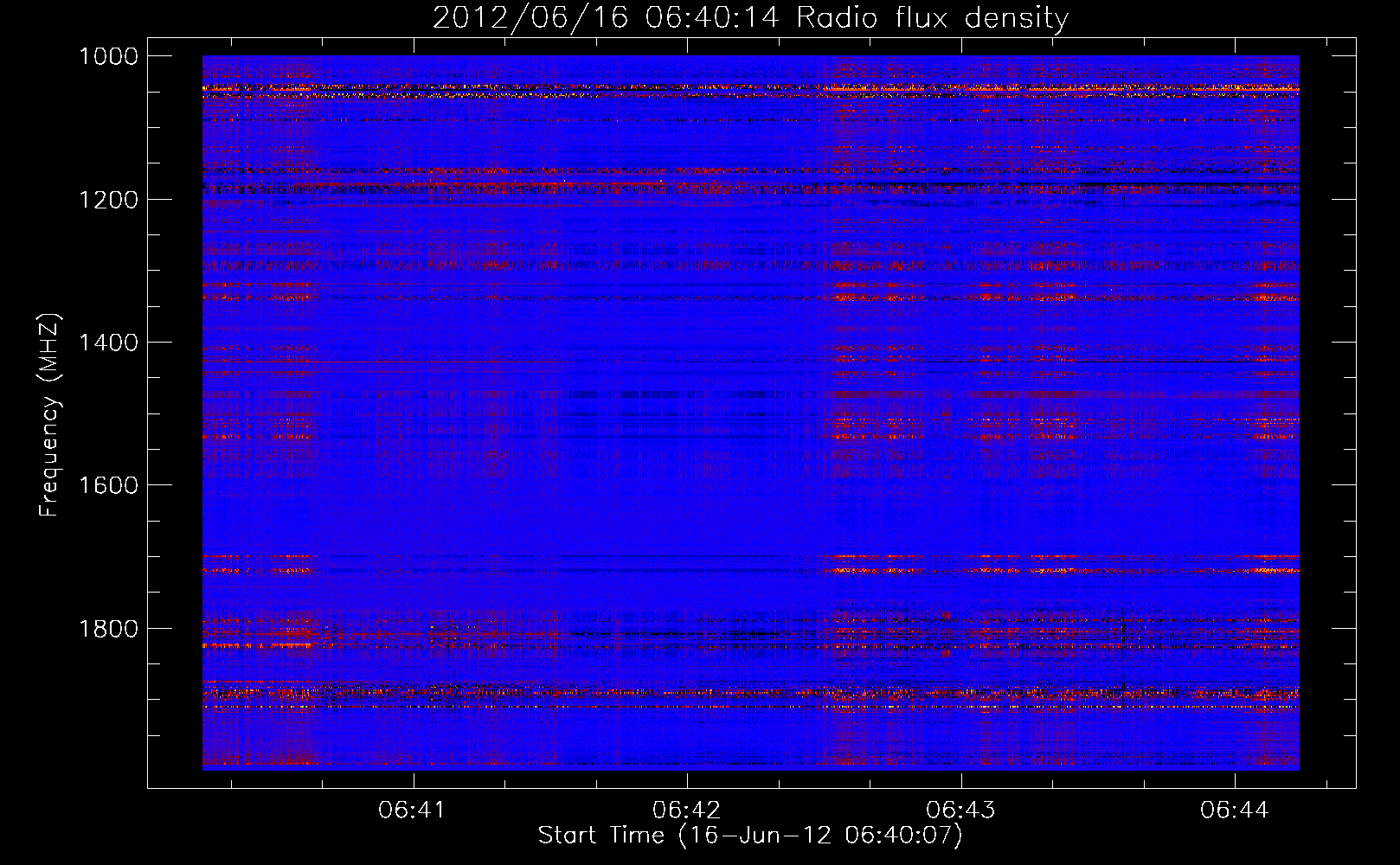
Task: Click the '06:42' time axis label
Action: click(x=686, y=811)
